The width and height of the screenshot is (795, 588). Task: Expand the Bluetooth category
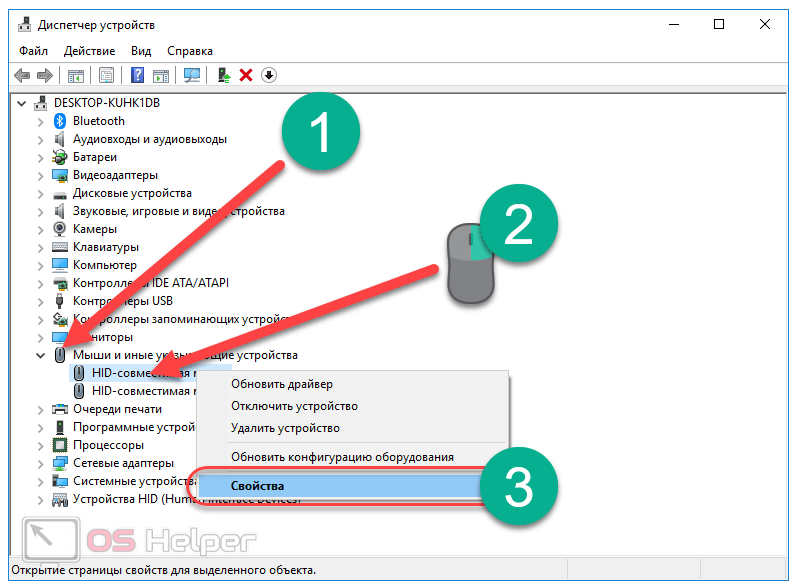pyautogui.click(x=40, y=121)
